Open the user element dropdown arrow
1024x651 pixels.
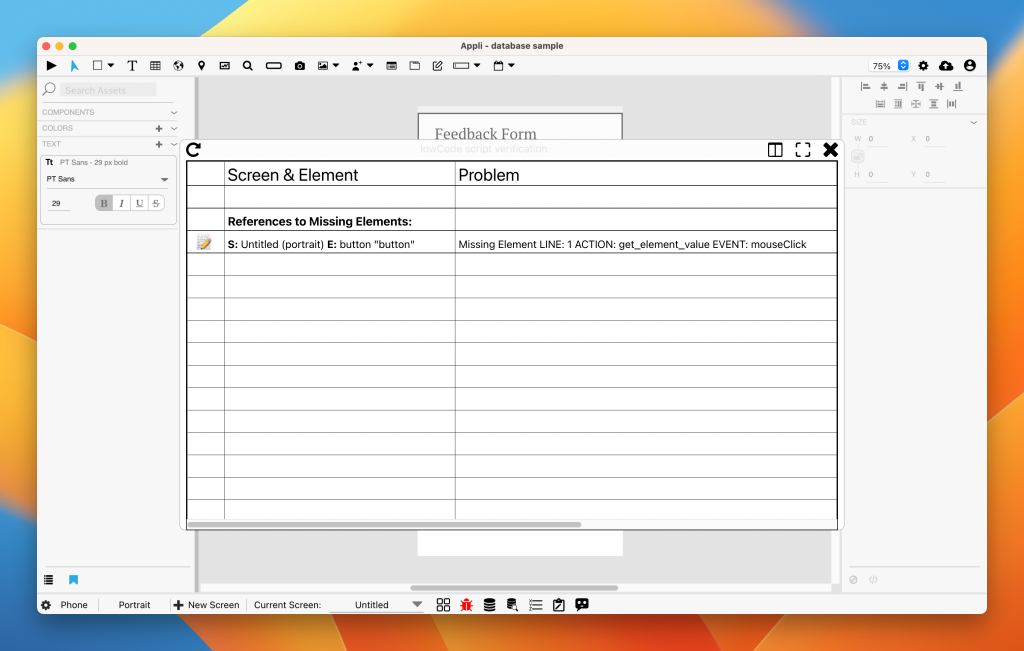[x=370, y=65]
